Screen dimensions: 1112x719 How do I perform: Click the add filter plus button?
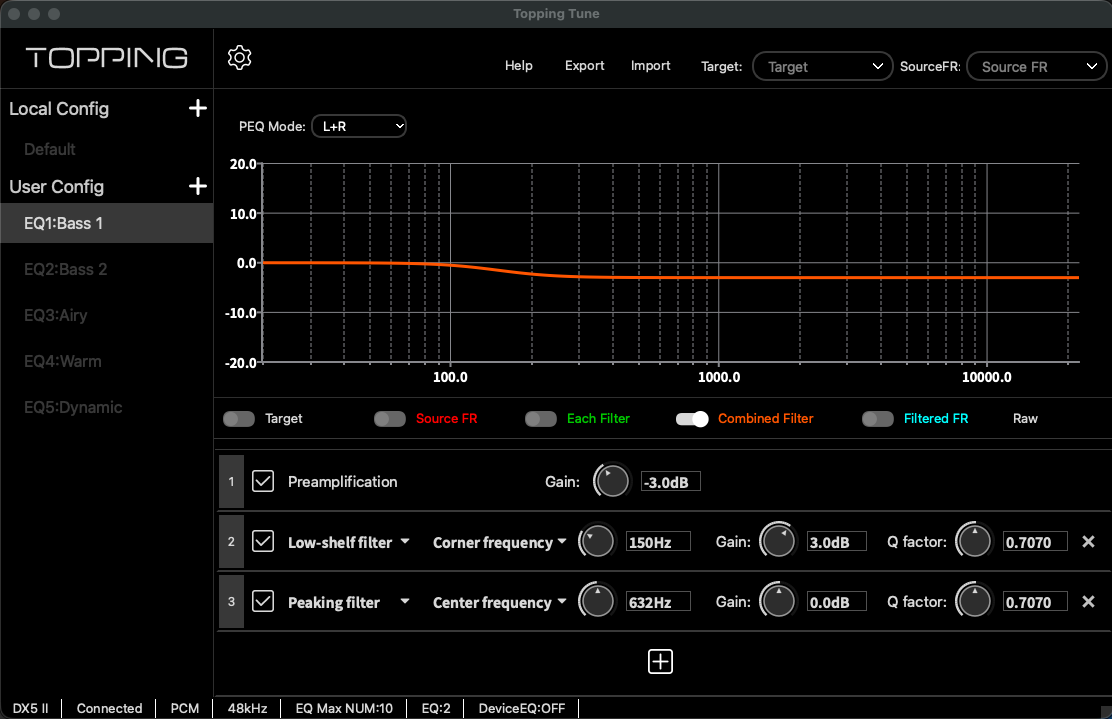point(660,661)
